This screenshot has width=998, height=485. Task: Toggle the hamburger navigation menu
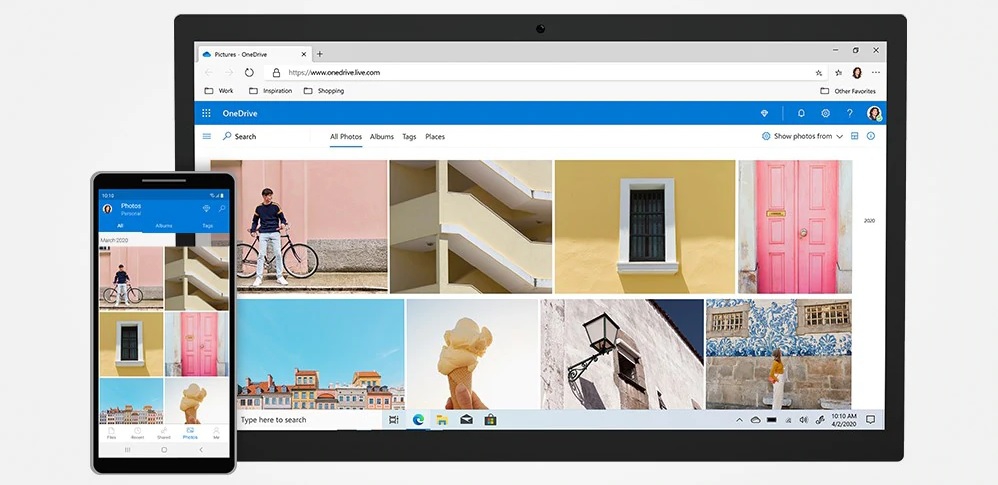click(207, 136)
